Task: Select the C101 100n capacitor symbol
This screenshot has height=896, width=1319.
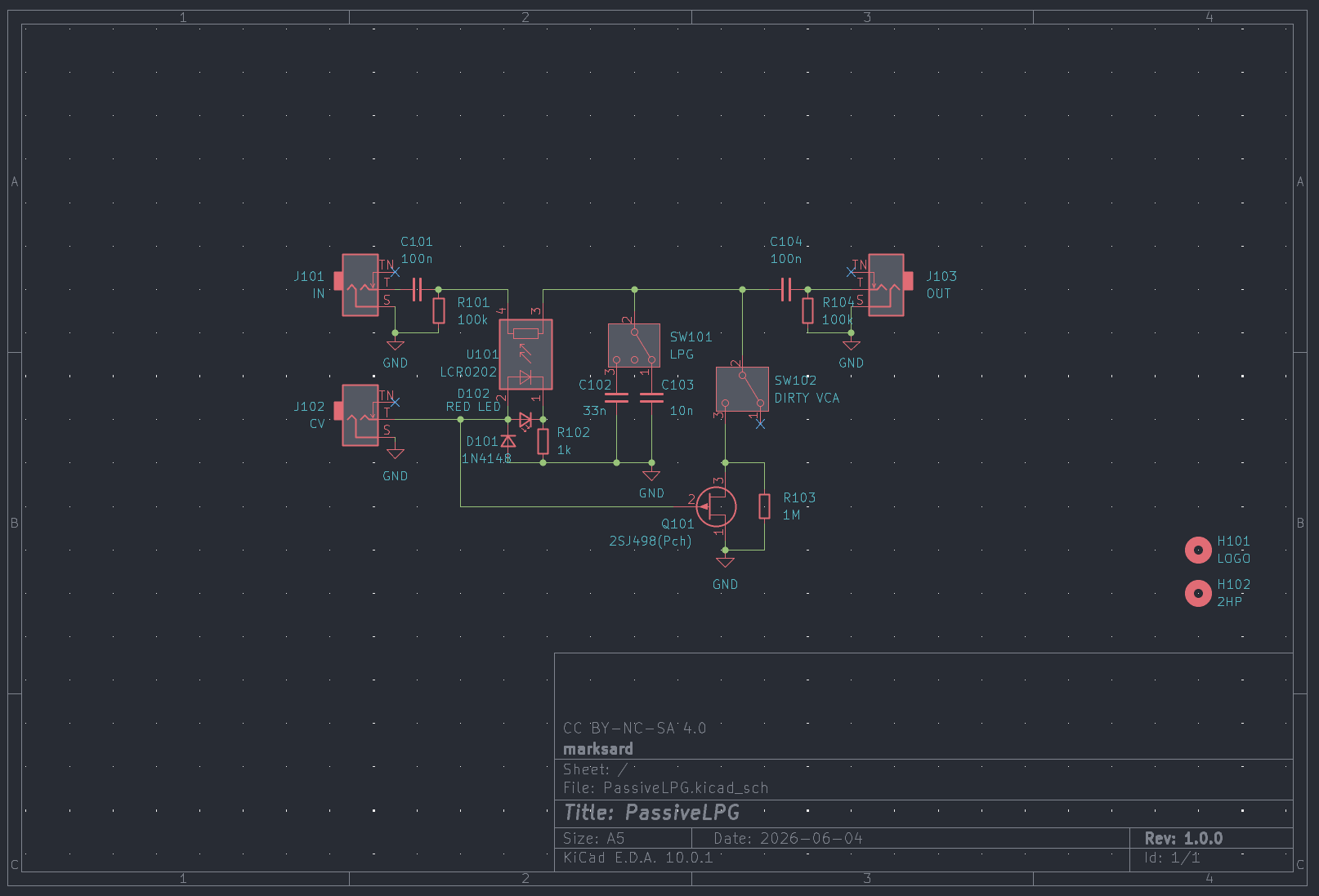Action: [x=417, y=289]
